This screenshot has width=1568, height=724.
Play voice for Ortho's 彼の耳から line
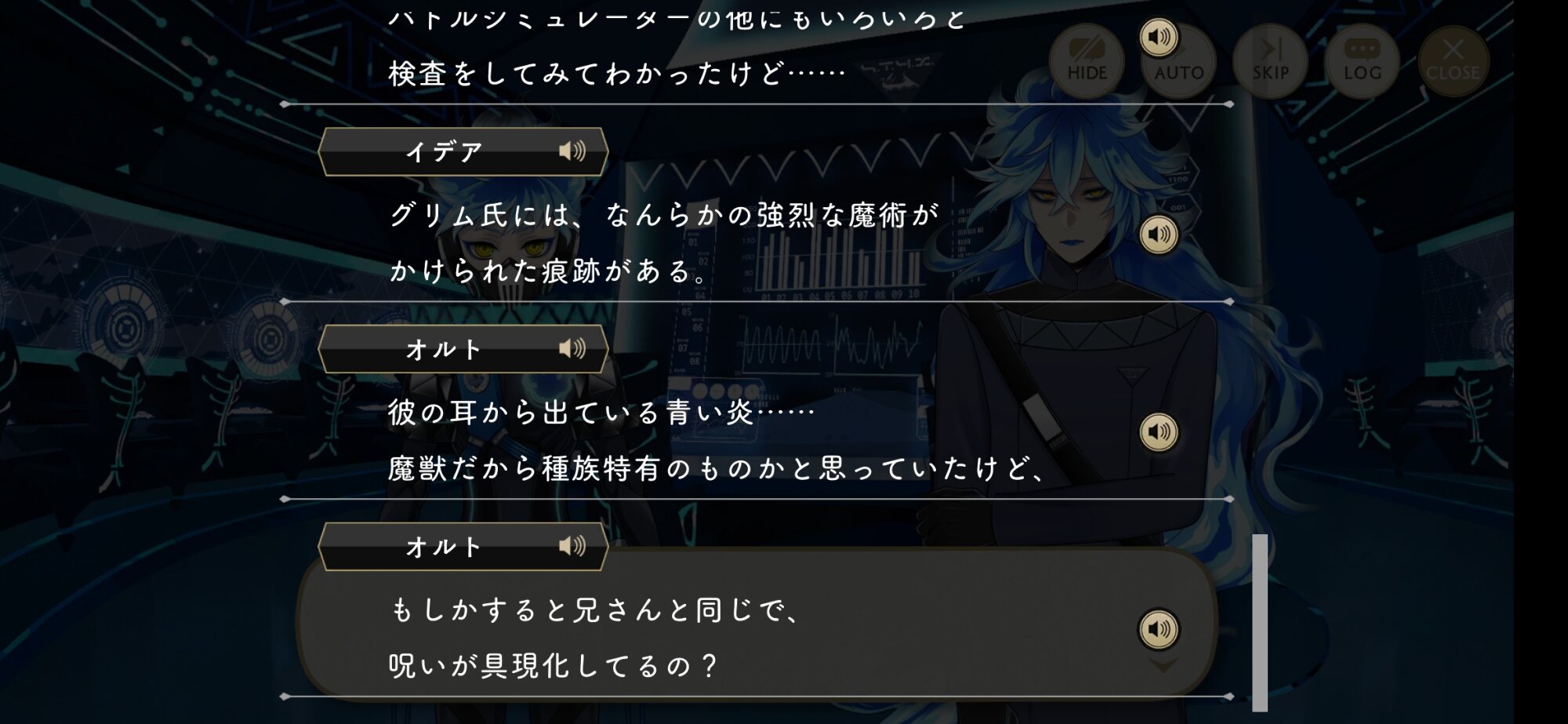click(x=1159, y=431)
